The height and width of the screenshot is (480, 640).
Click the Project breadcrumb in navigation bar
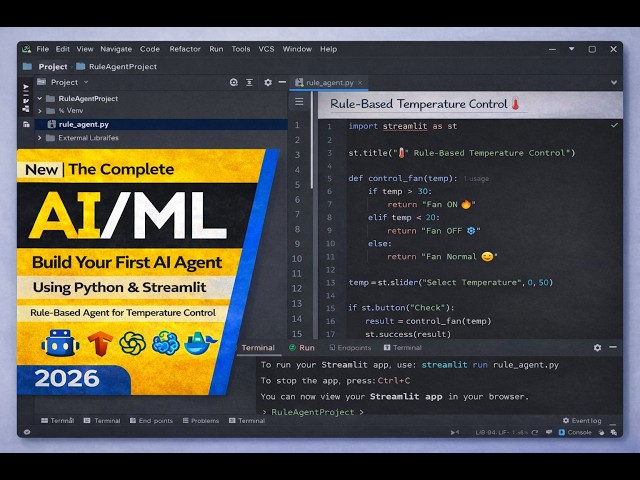[53, 67]
